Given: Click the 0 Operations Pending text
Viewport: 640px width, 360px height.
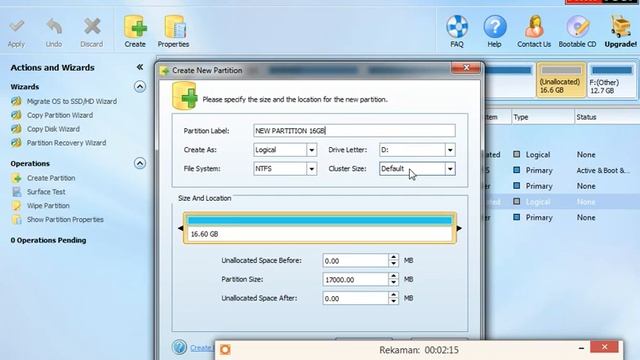Looking at the screenshot, I should click(48, 240).
